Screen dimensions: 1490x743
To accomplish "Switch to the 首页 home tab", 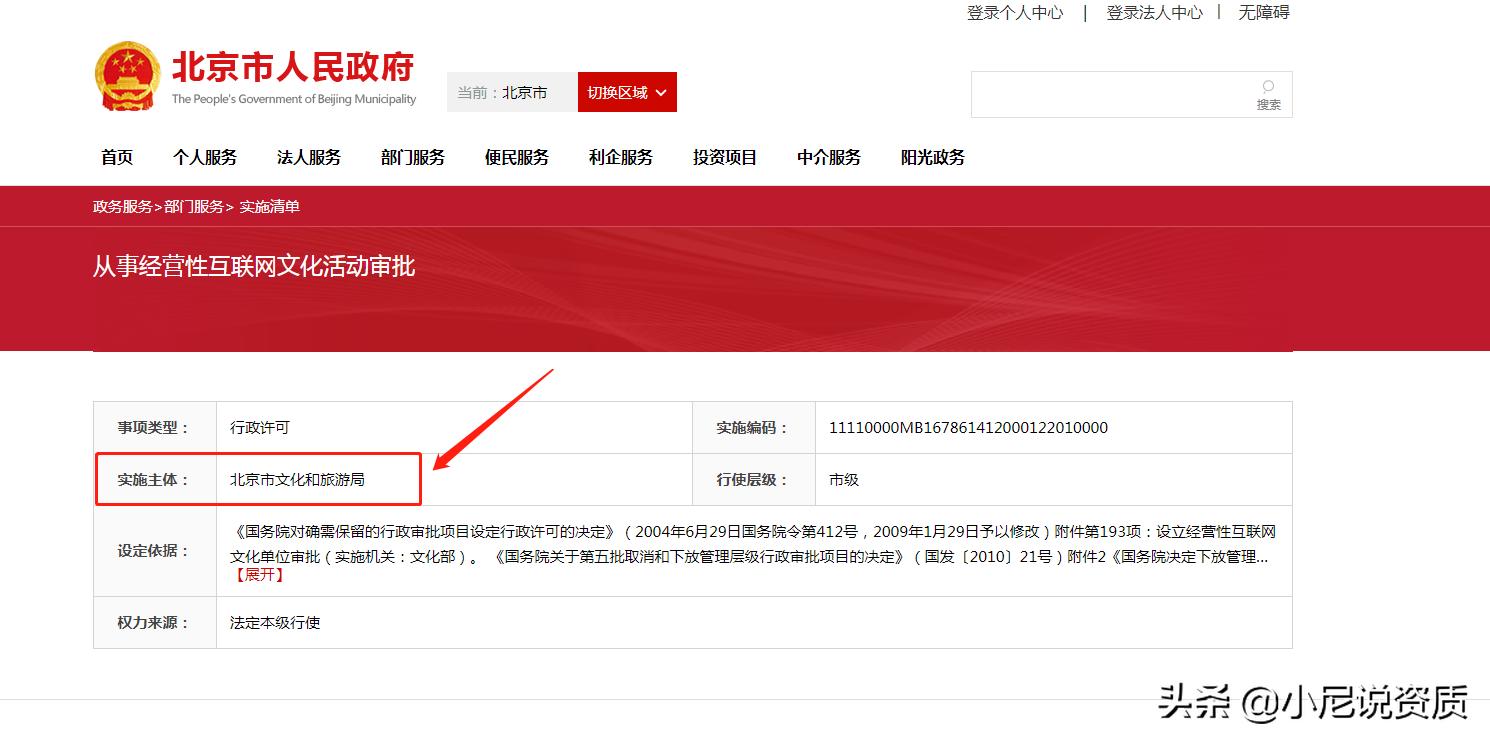I will point(116,157).
